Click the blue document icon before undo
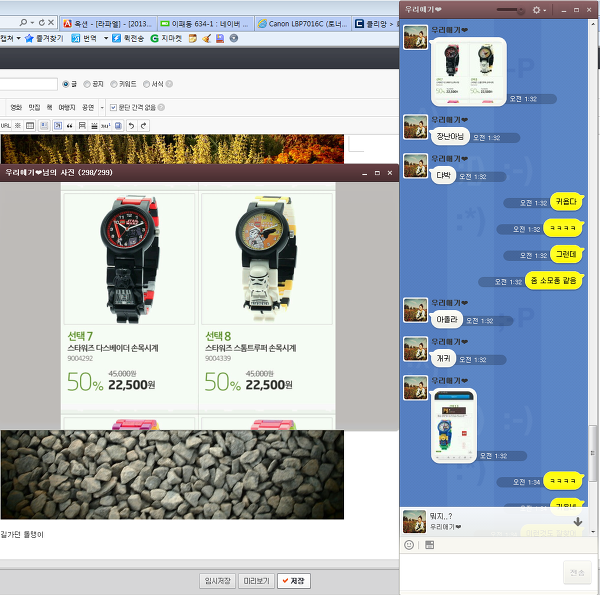The image size is (600, 595). point(118,126)
